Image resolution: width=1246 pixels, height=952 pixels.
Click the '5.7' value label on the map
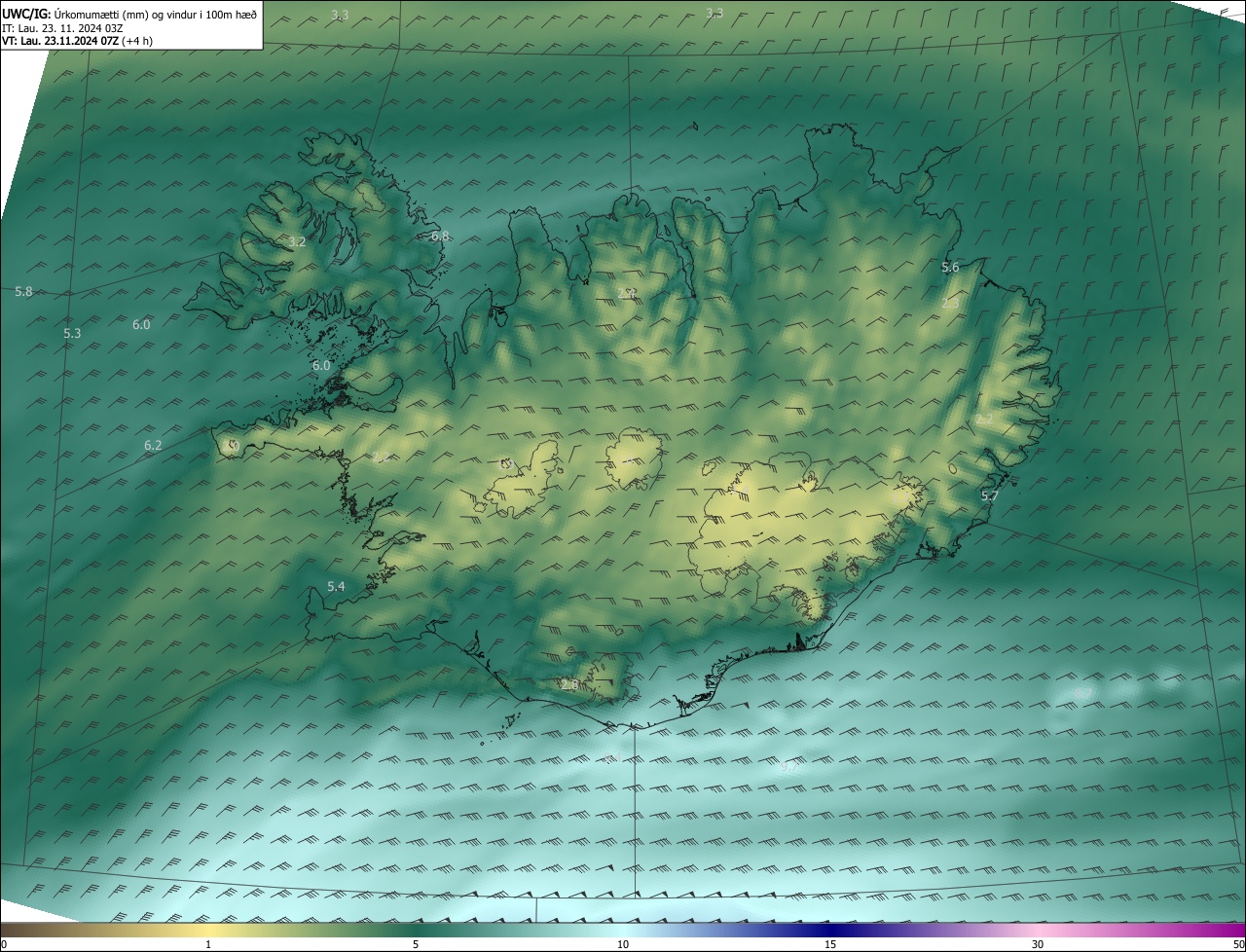[989, 495]
